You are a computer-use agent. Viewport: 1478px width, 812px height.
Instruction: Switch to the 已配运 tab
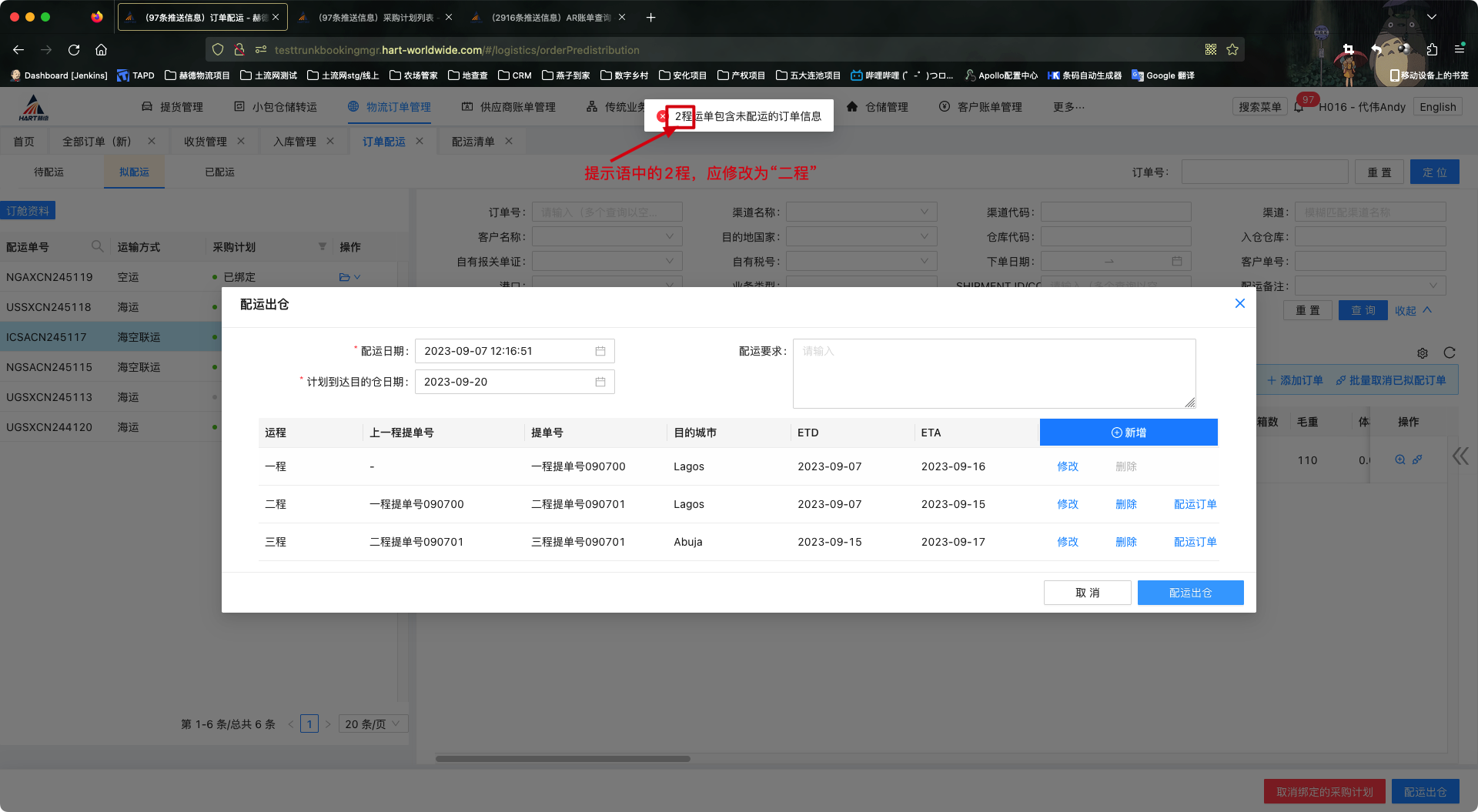pyautogui.click(x=219, y=172)
